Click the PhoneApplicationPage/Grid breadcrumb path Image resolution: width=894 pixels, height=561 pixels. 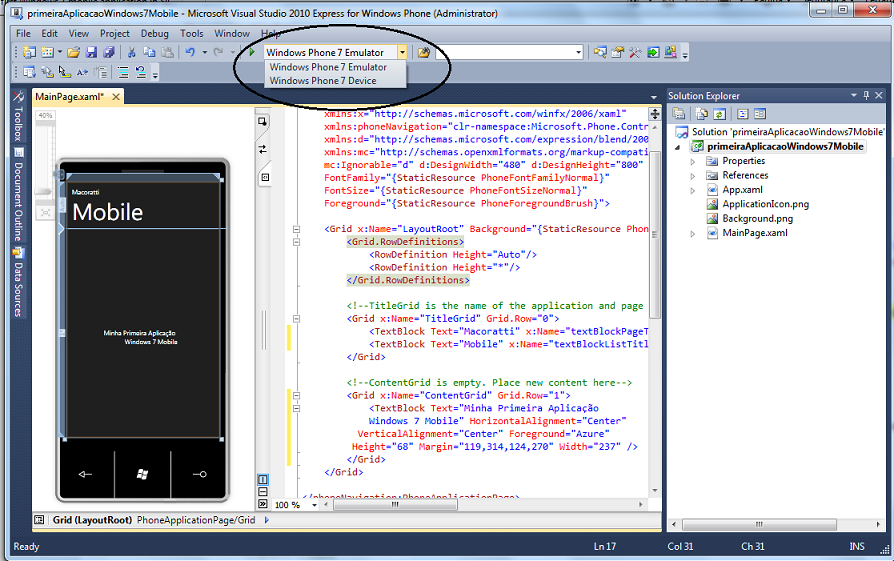click(x=196, y=520)
